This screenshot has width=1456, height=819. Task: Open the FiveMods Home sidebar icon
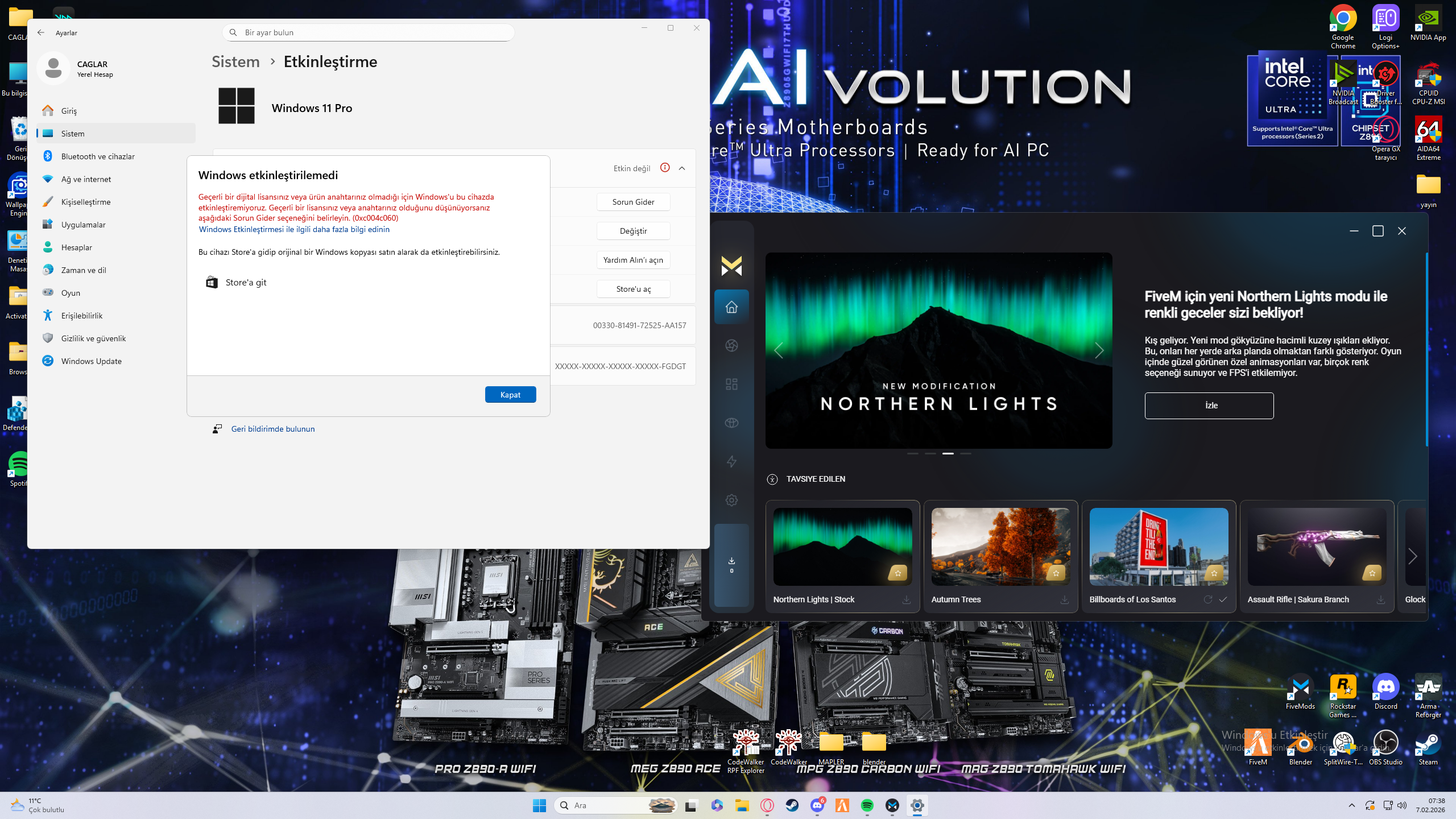[731, 307]
